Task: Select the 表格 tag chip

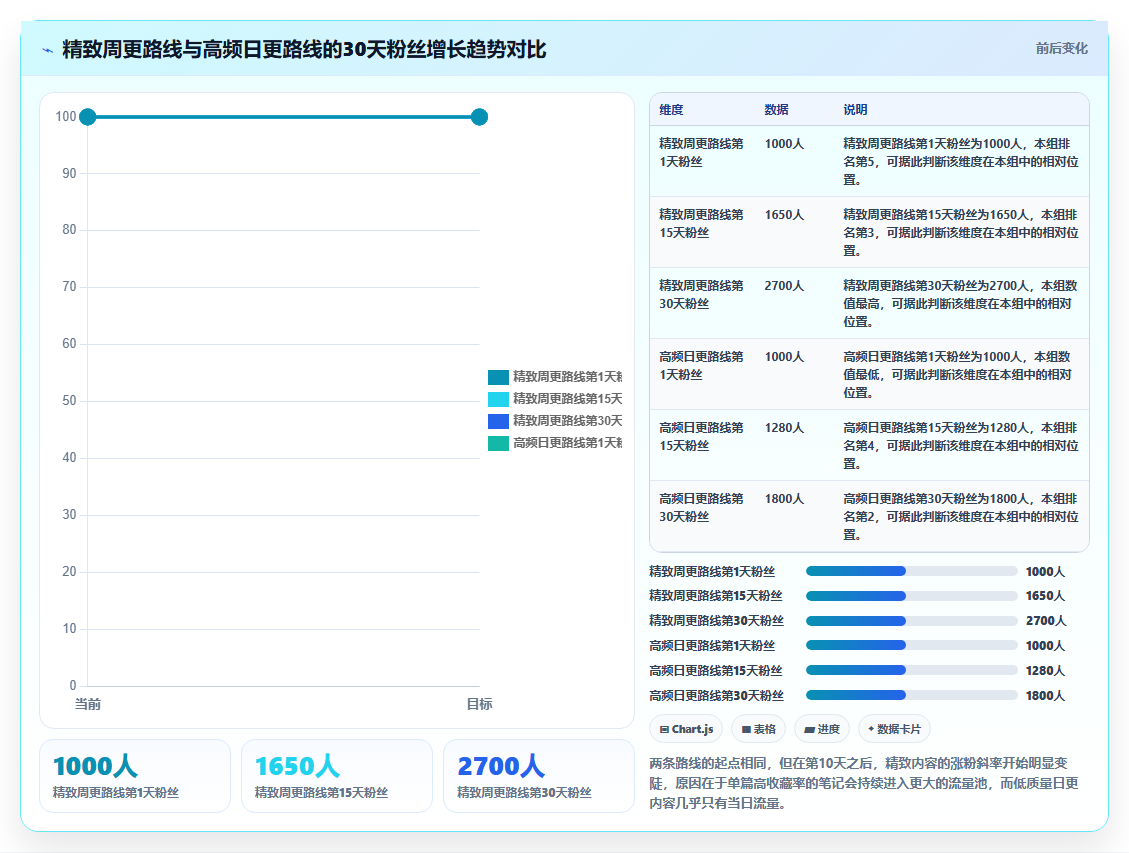Action: click(759, 729)
